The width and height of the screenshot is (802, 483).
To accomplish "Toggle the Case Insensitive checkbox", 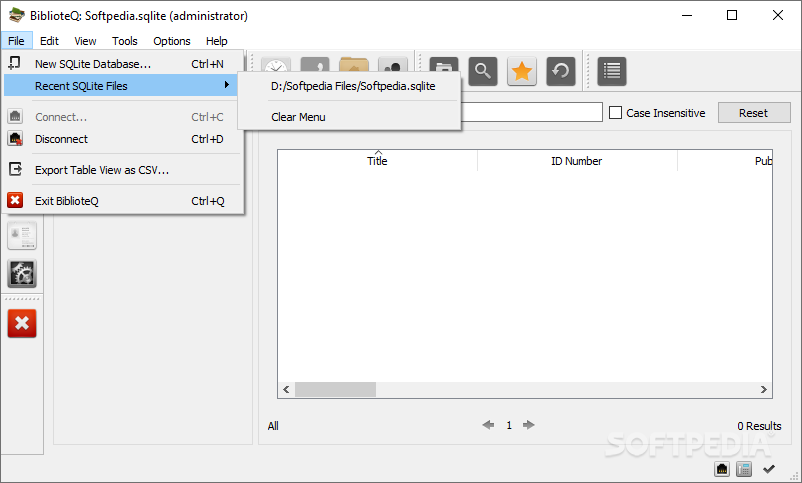I will tap(615, 113).
